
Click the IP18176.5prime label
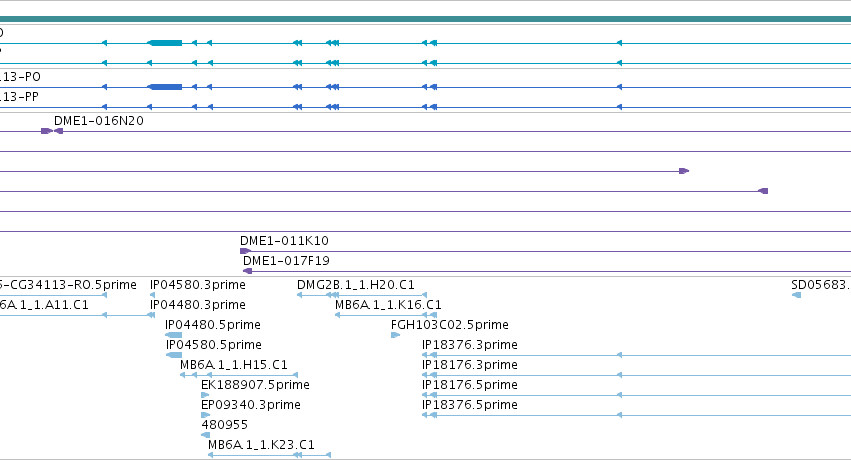coord(469,385)
